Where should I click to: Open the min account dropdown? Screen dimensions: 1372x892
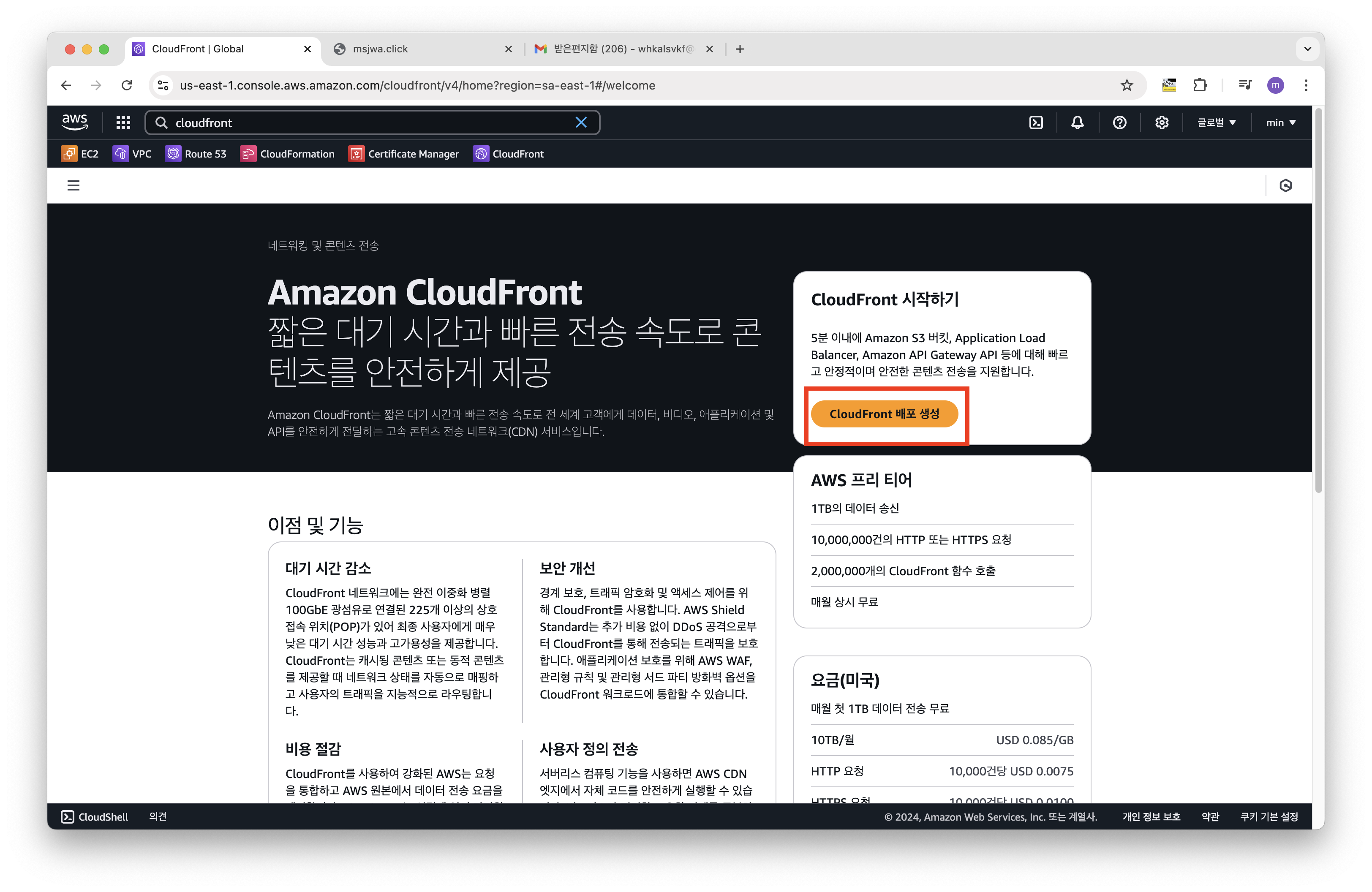pyautogui.click(x=1280, y=123)
